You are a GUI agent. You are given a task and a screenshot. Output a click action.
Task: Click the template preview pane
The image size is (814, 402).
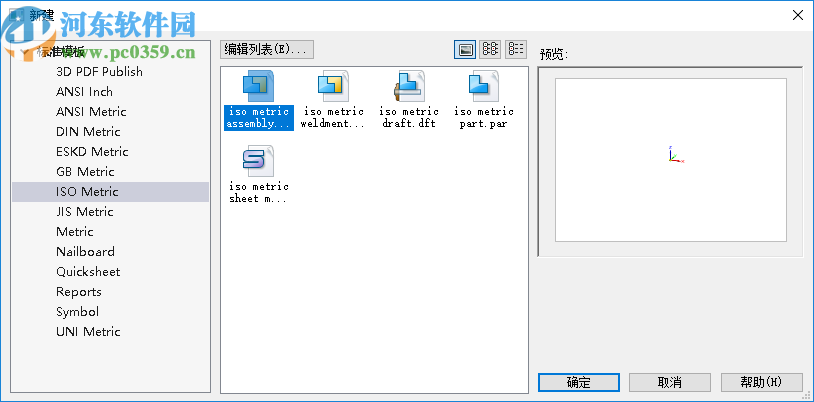(671, 160)
